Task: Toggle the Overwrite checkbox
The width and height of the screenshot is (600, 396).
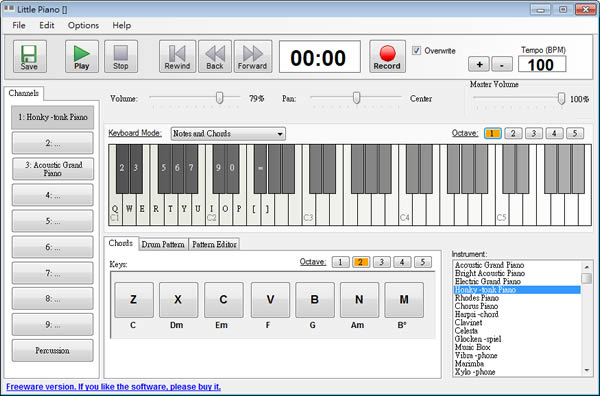Action: [x=417, y=51]
